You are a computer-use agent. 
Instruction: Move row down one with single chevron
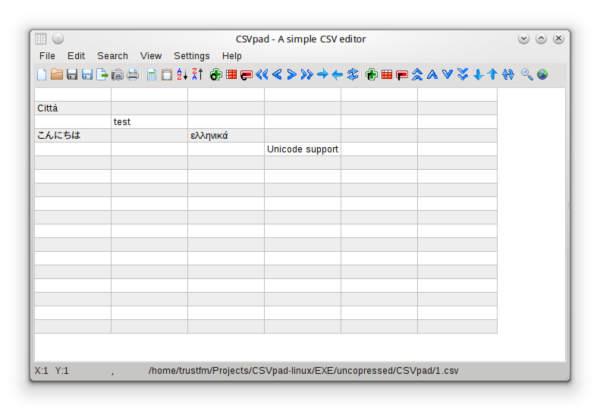click(x=447, y=74)
